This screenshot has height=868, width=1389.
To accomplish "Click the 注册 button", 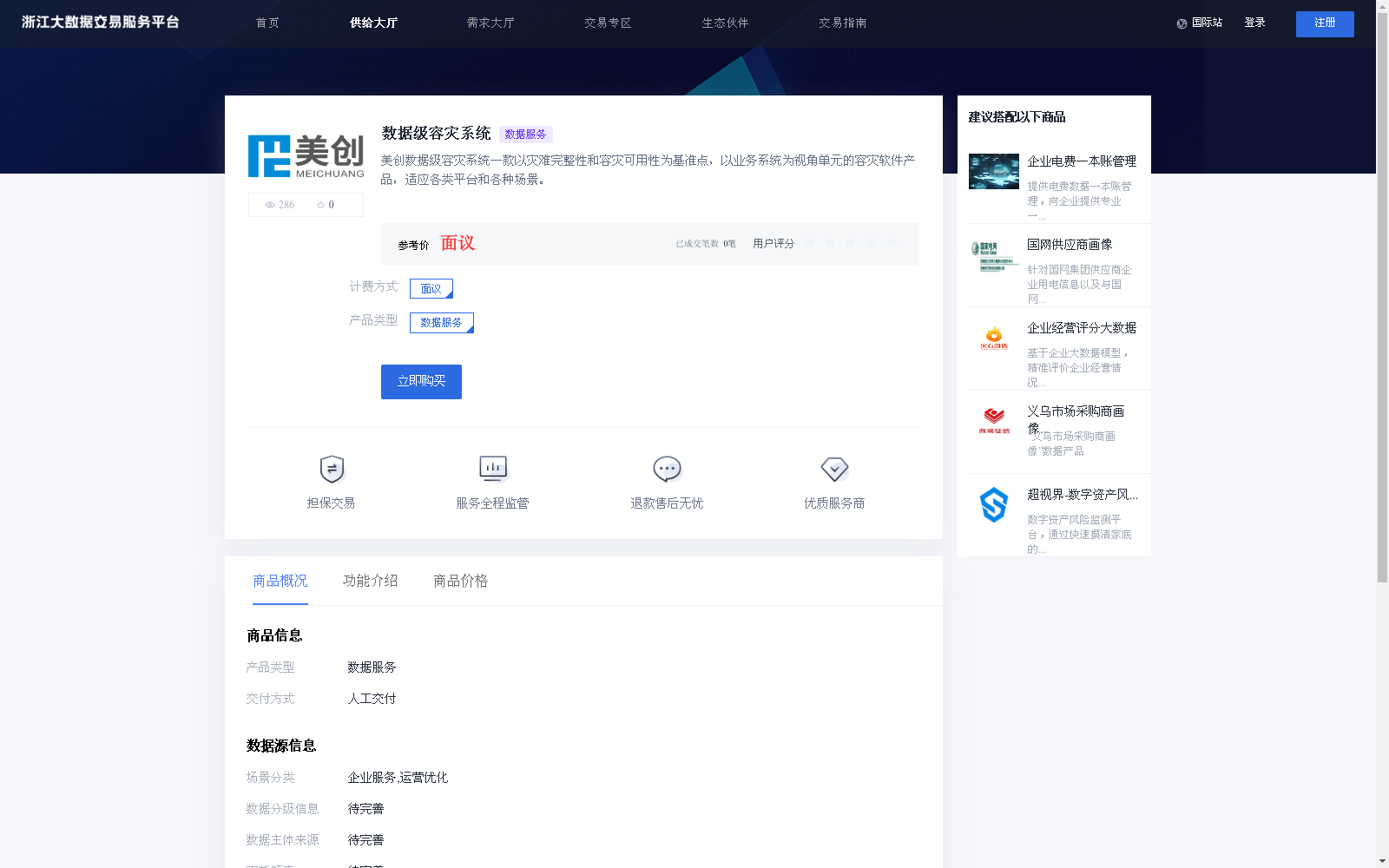I will pyautogui.click(x=1325, y=24).
